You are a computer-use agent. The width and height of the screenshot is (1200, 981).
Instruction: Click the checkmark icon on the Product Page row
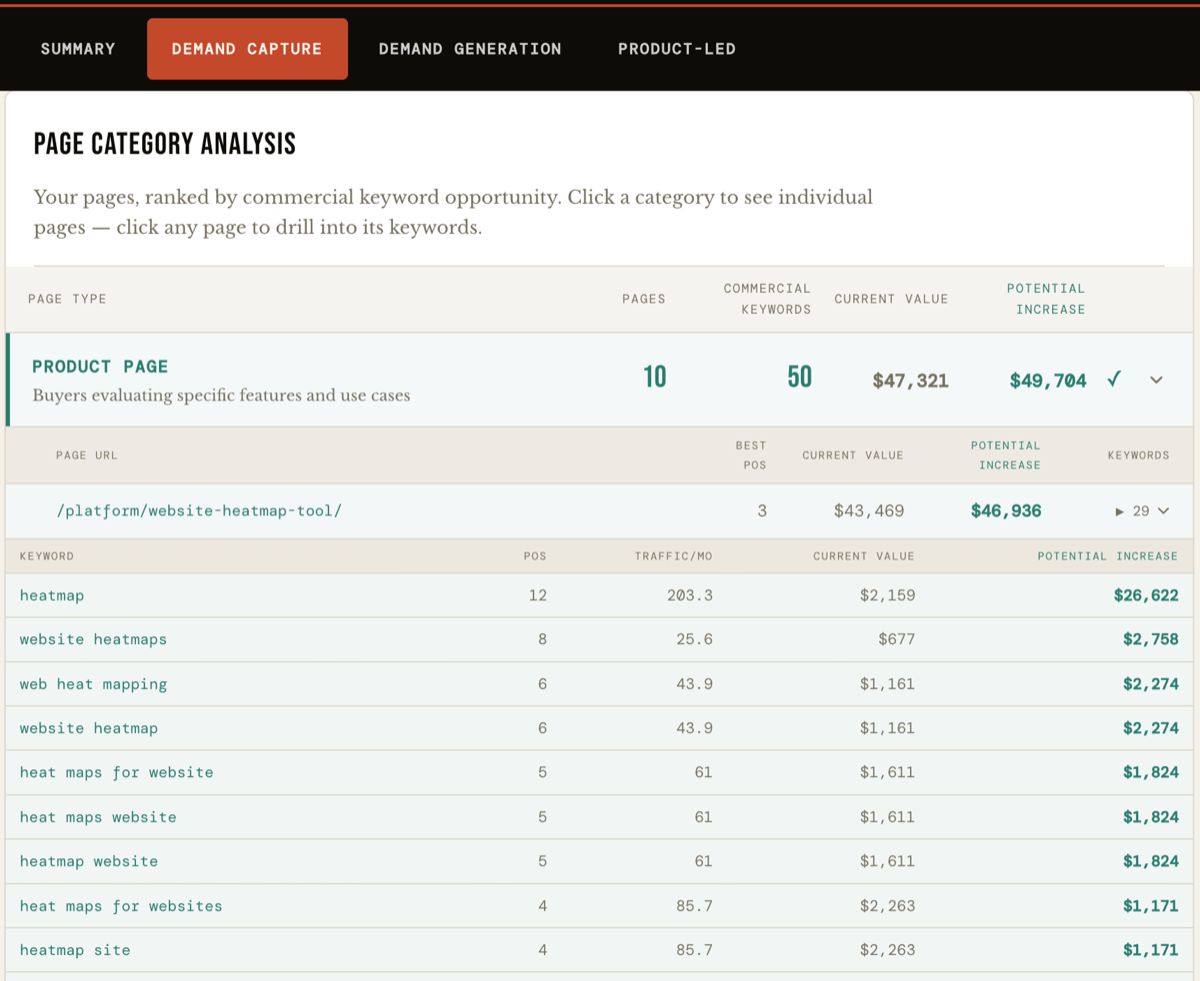1114,380
